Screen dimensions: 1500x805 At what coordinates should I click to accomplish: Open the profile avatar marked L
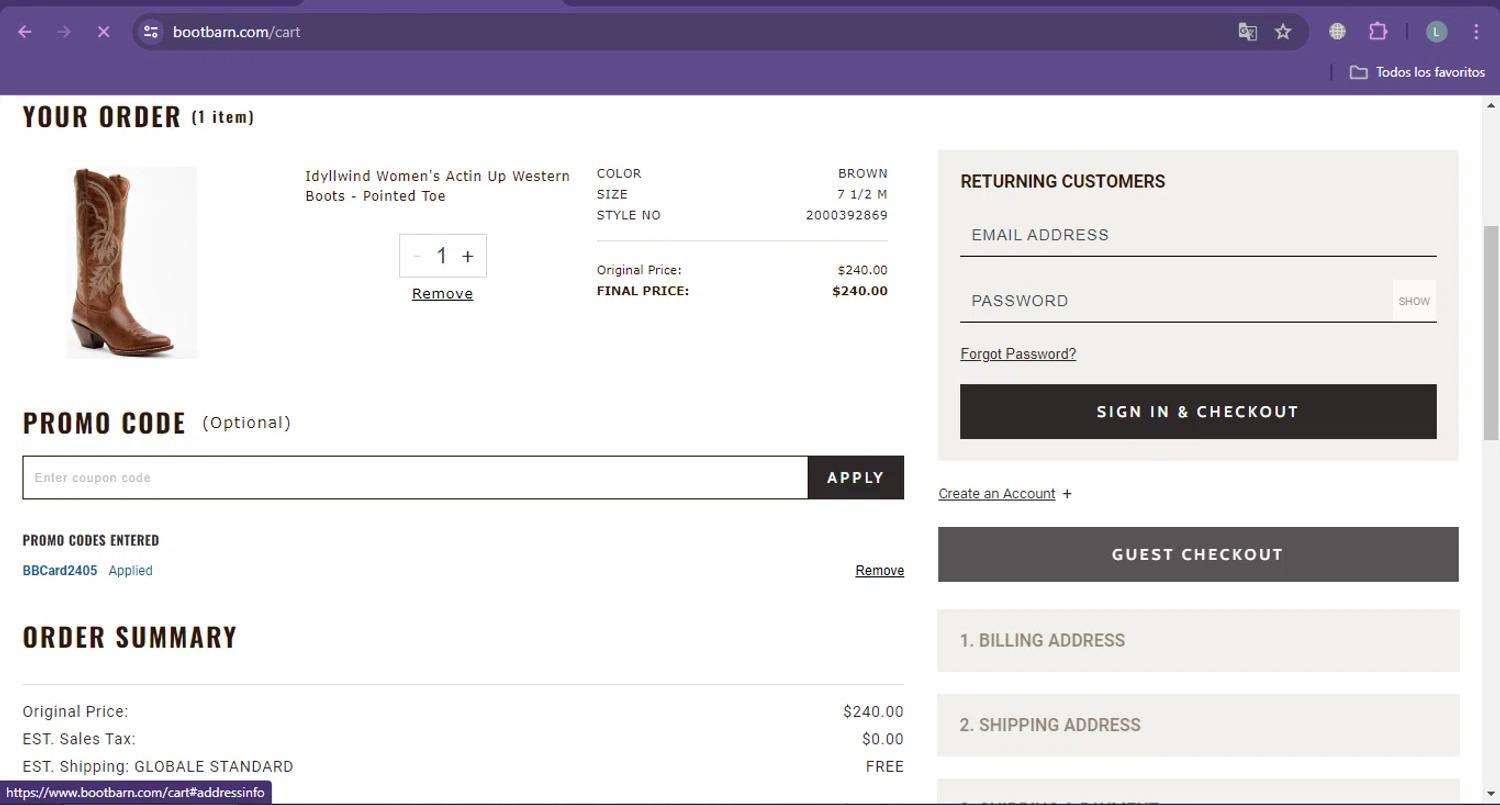1436,31
